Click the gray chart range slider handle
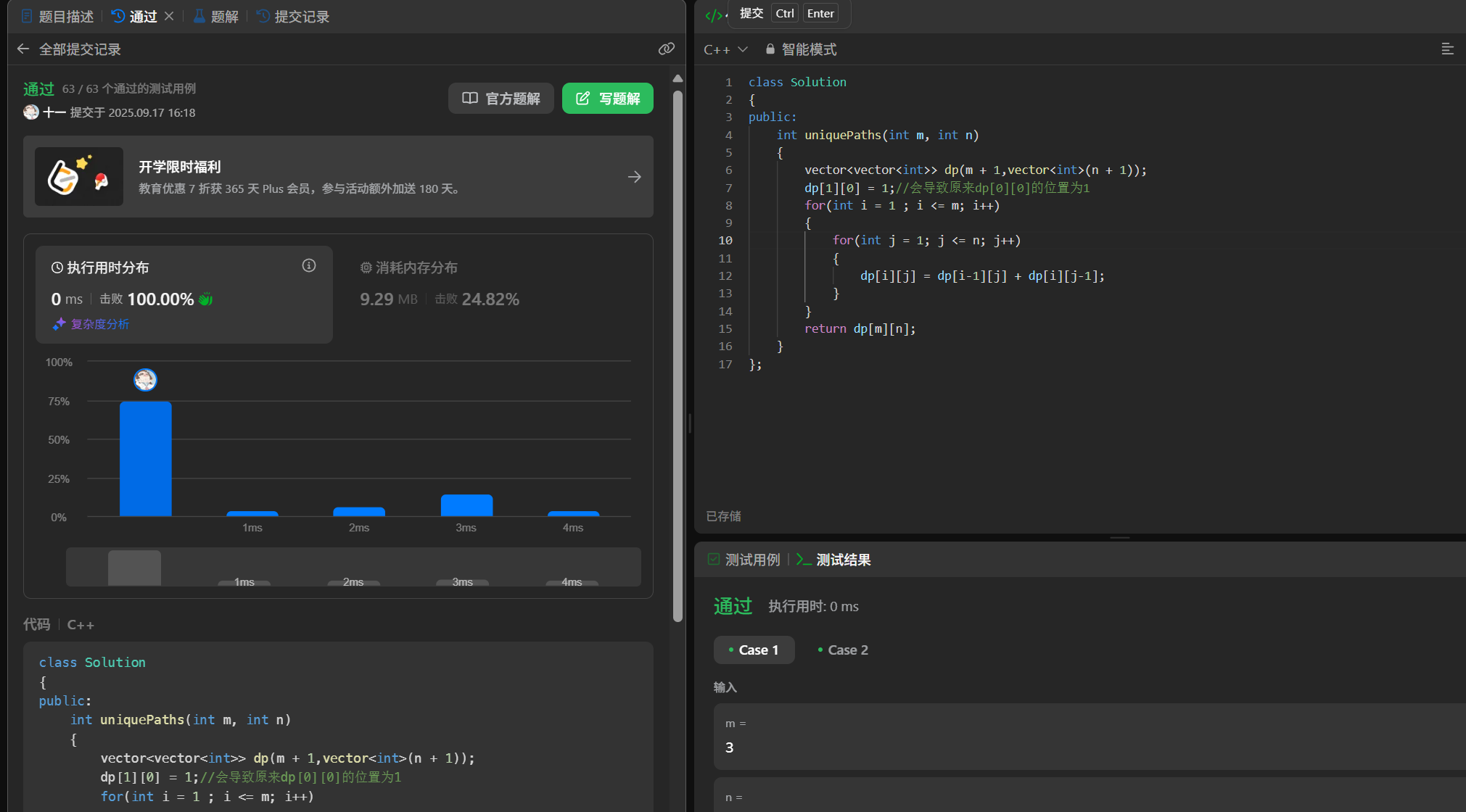The width and height of the screenshot is (1466, 812). click(134, 567)
